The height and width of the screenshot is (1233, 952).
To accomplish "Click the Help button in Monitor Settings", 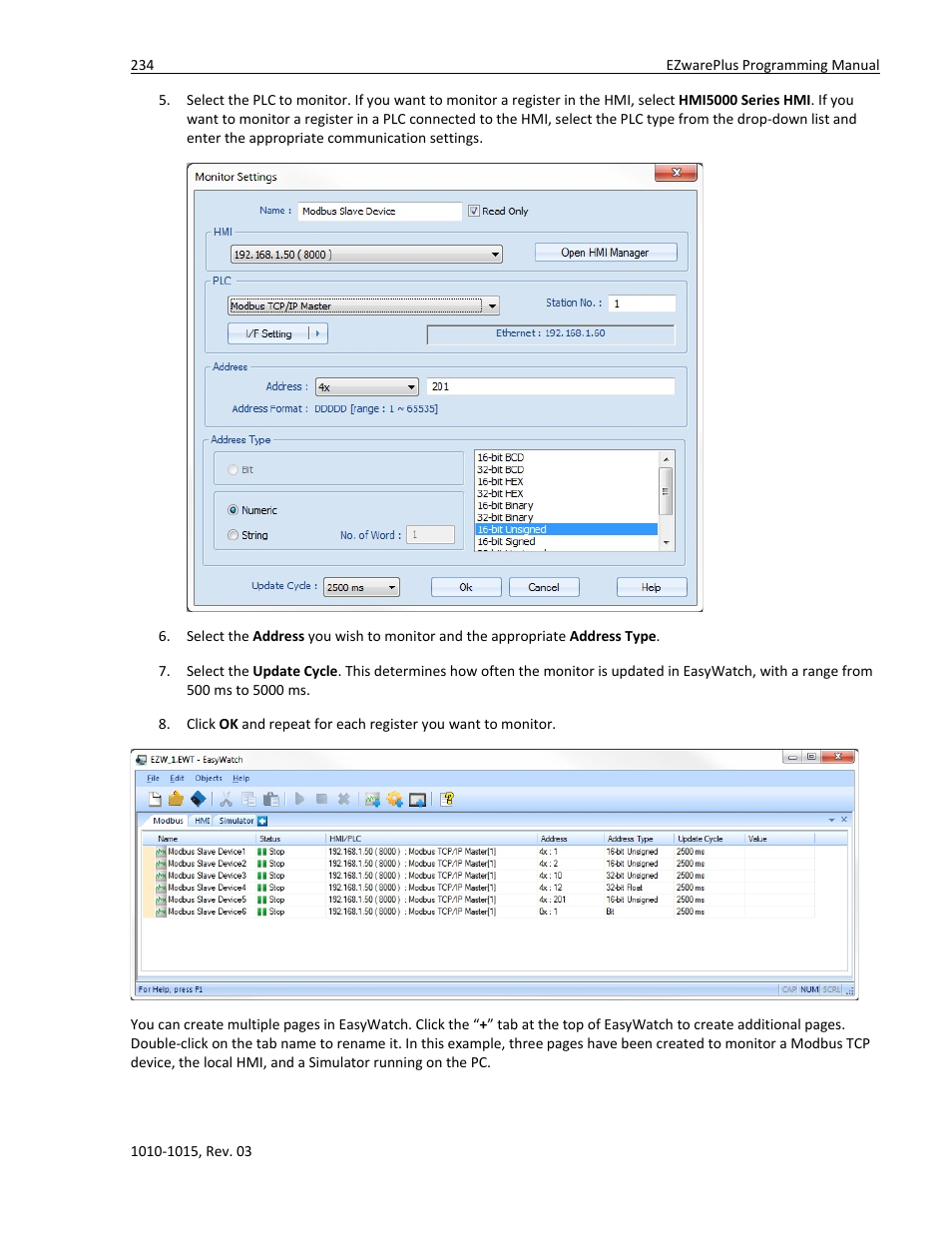I will click(x=652, y=587).
